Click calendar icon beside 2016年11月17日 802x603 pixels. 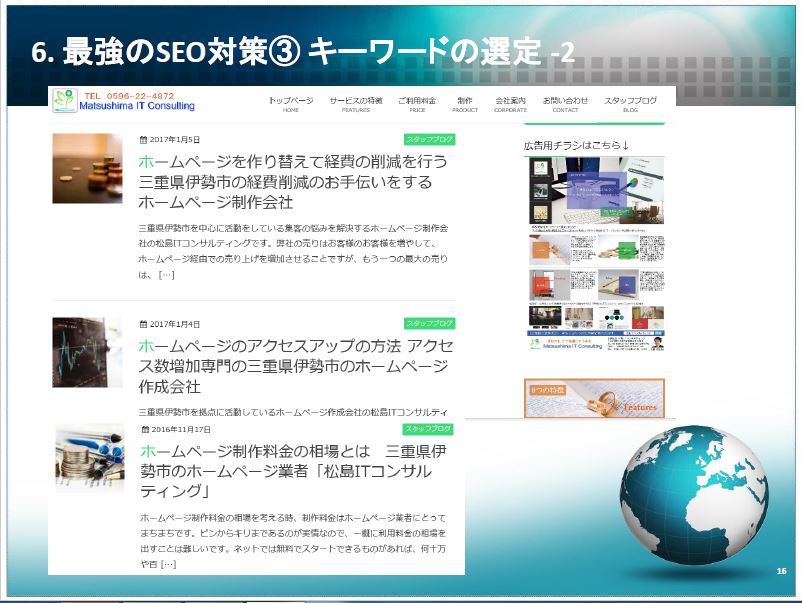pyautogui.click(x=144, y=429)
